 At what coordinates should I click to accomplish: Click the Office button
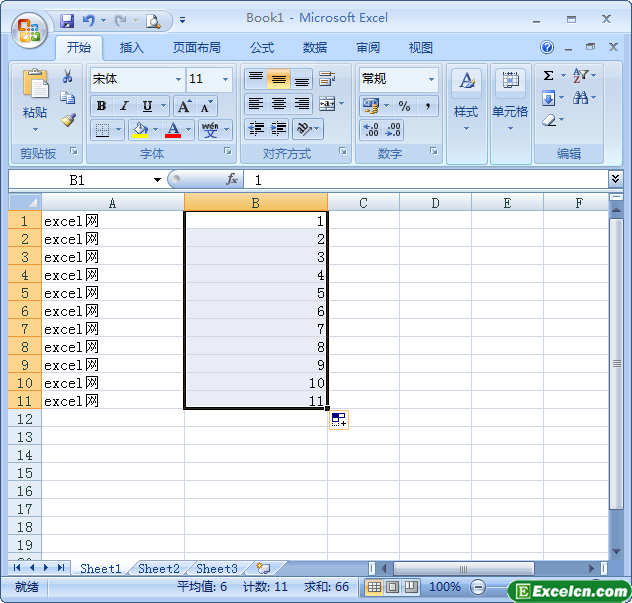(29, 31)
